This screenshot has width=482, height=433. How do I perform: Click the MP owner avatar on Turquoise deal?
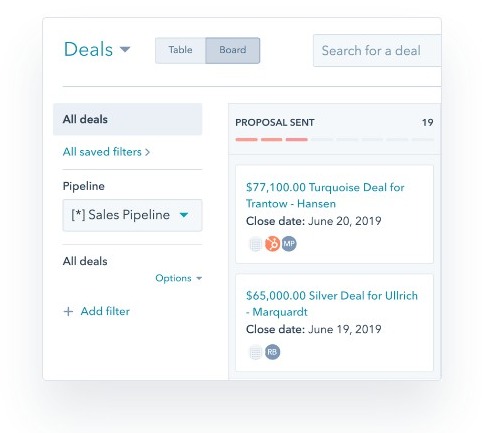[x=289, y=244]
